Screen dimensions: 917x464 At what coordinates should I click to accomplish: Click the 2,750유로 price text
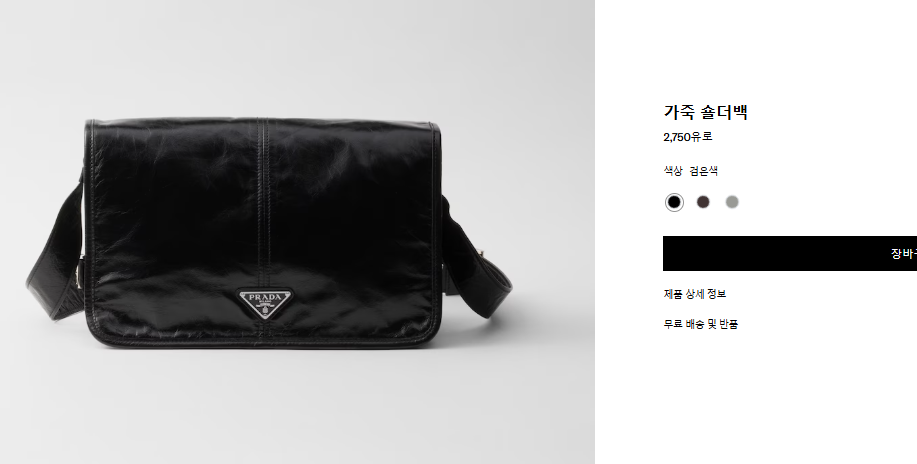(688, 138)
